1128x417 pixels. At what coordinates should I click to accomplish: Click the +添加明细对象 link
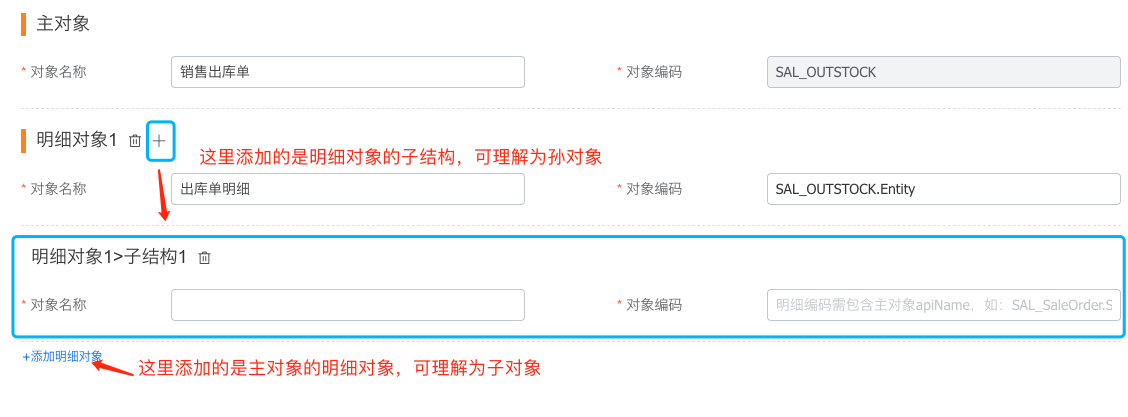click(x=63, y=357)
